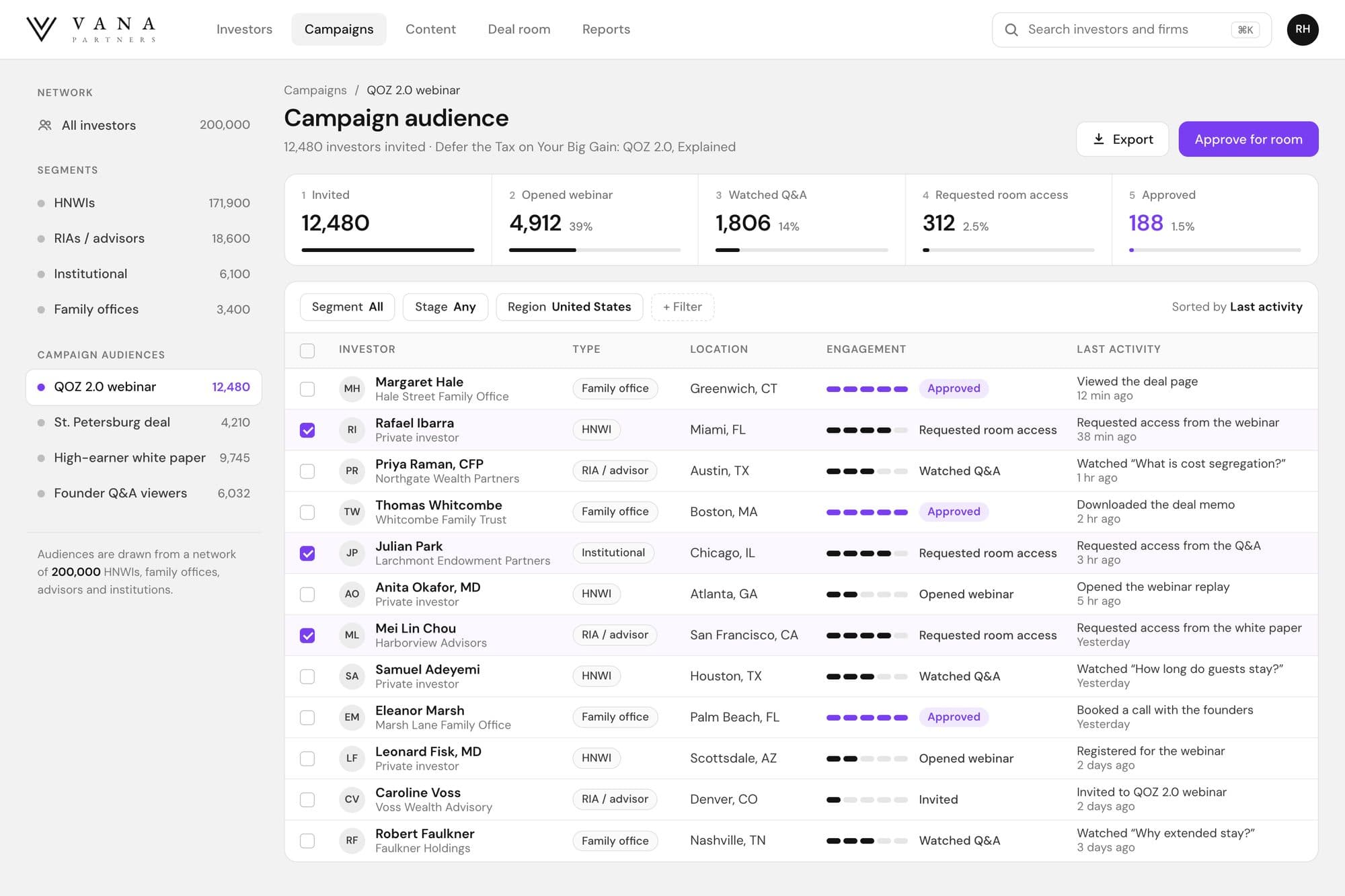
Task: Add a new filter with + Filter
Action: tap(682, 307)
